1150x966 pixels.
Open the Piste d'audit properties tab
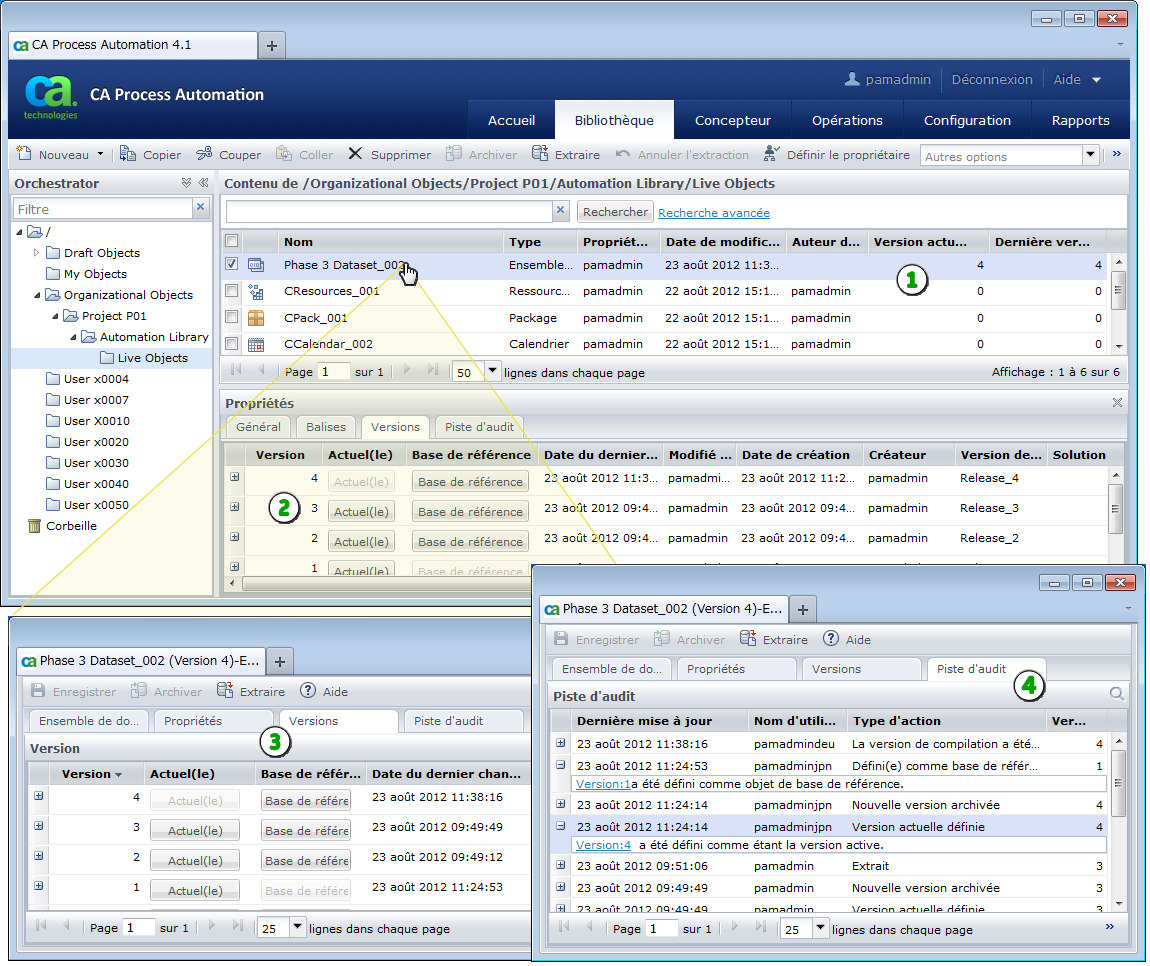(x=479, y=427)
